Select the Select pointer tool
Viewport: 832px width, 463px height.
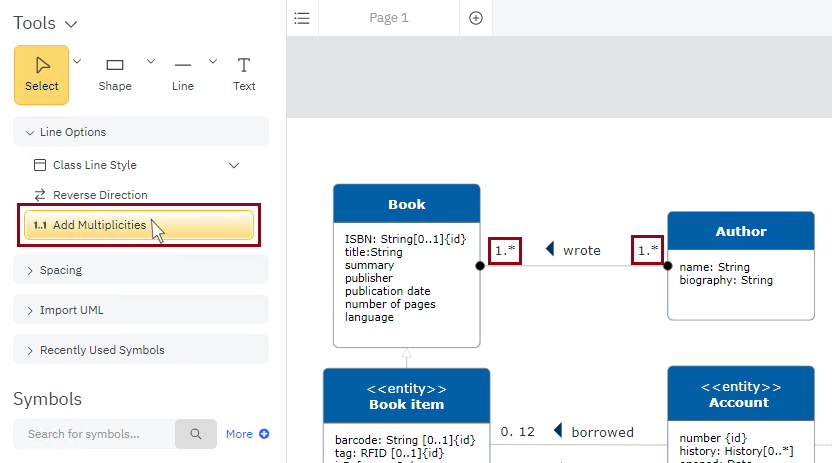point(41,74)
